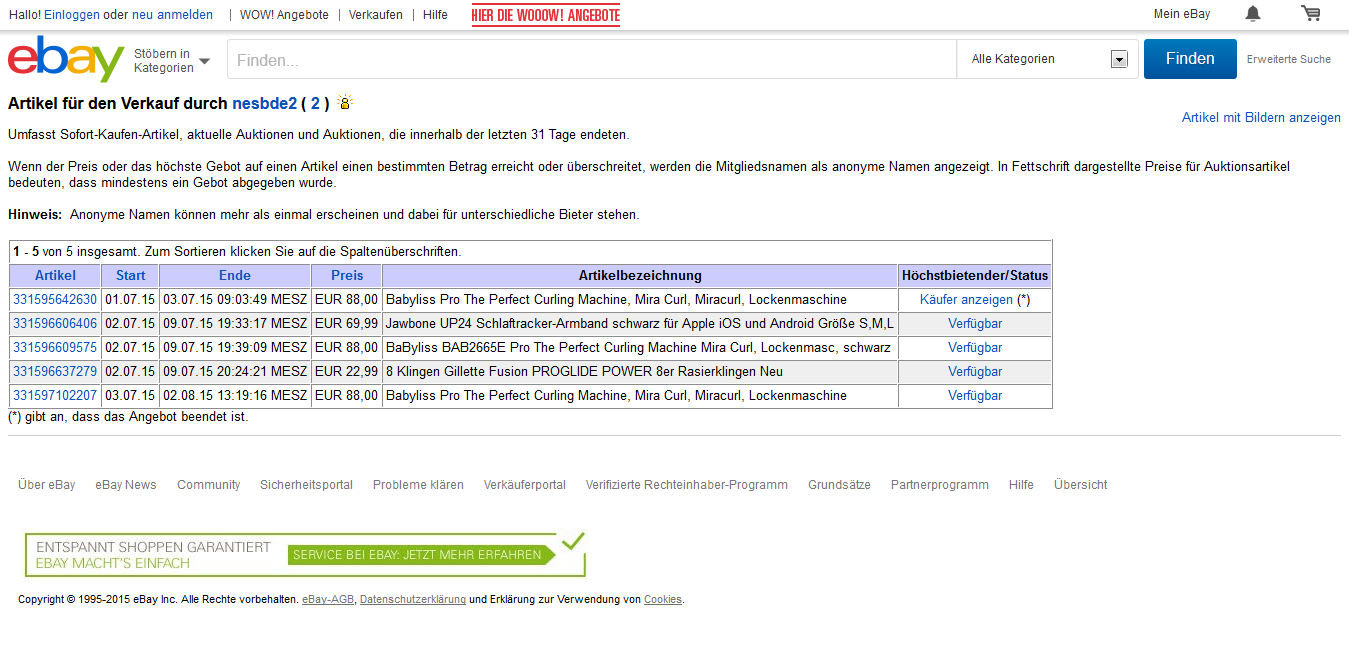Open item number 331596609575
The height and width of the screenshot is (657, 1349).
[55, 348]
